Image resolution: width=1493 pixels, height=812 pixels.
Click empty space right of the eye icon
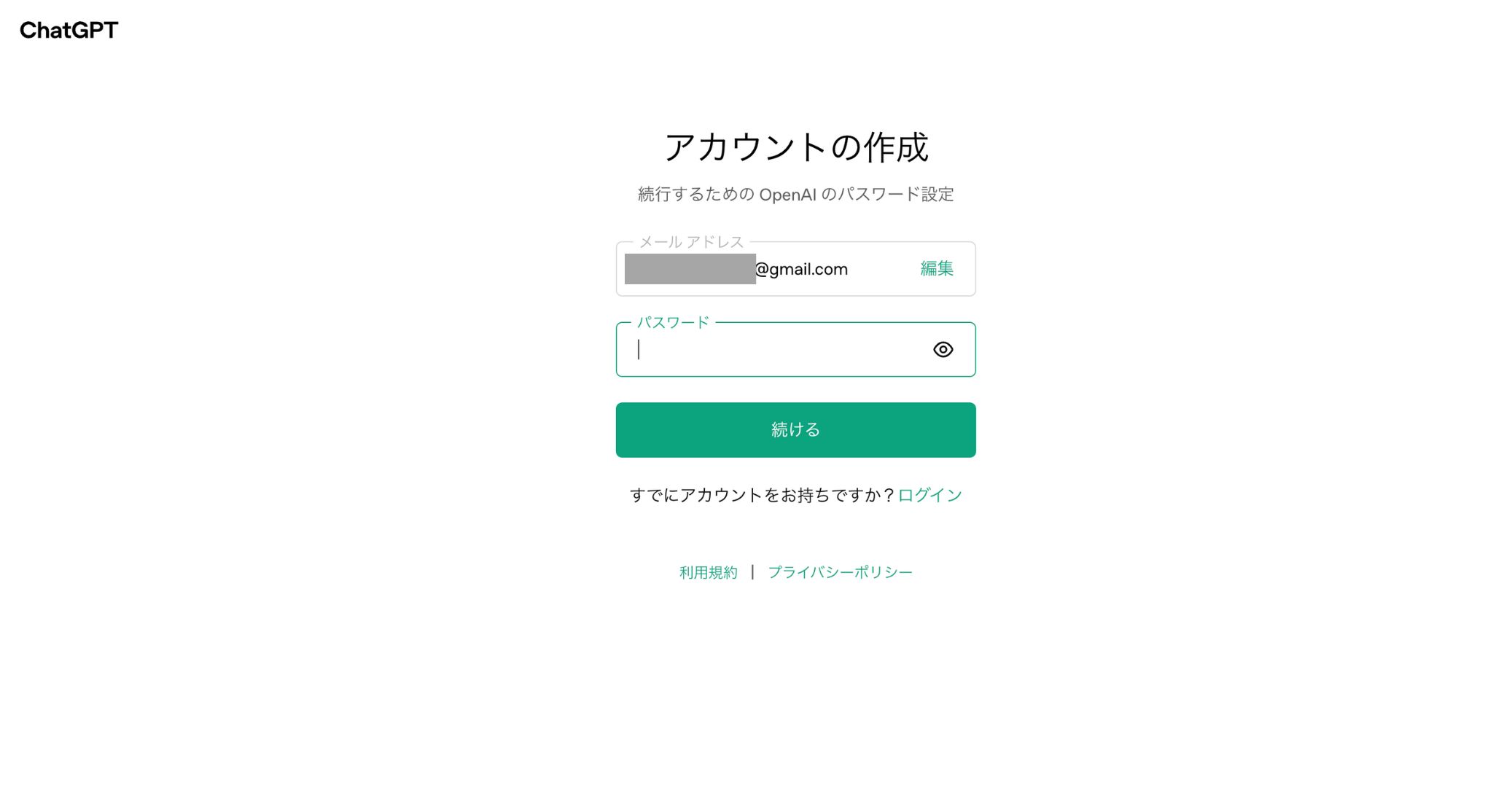[x=964, y=350]
